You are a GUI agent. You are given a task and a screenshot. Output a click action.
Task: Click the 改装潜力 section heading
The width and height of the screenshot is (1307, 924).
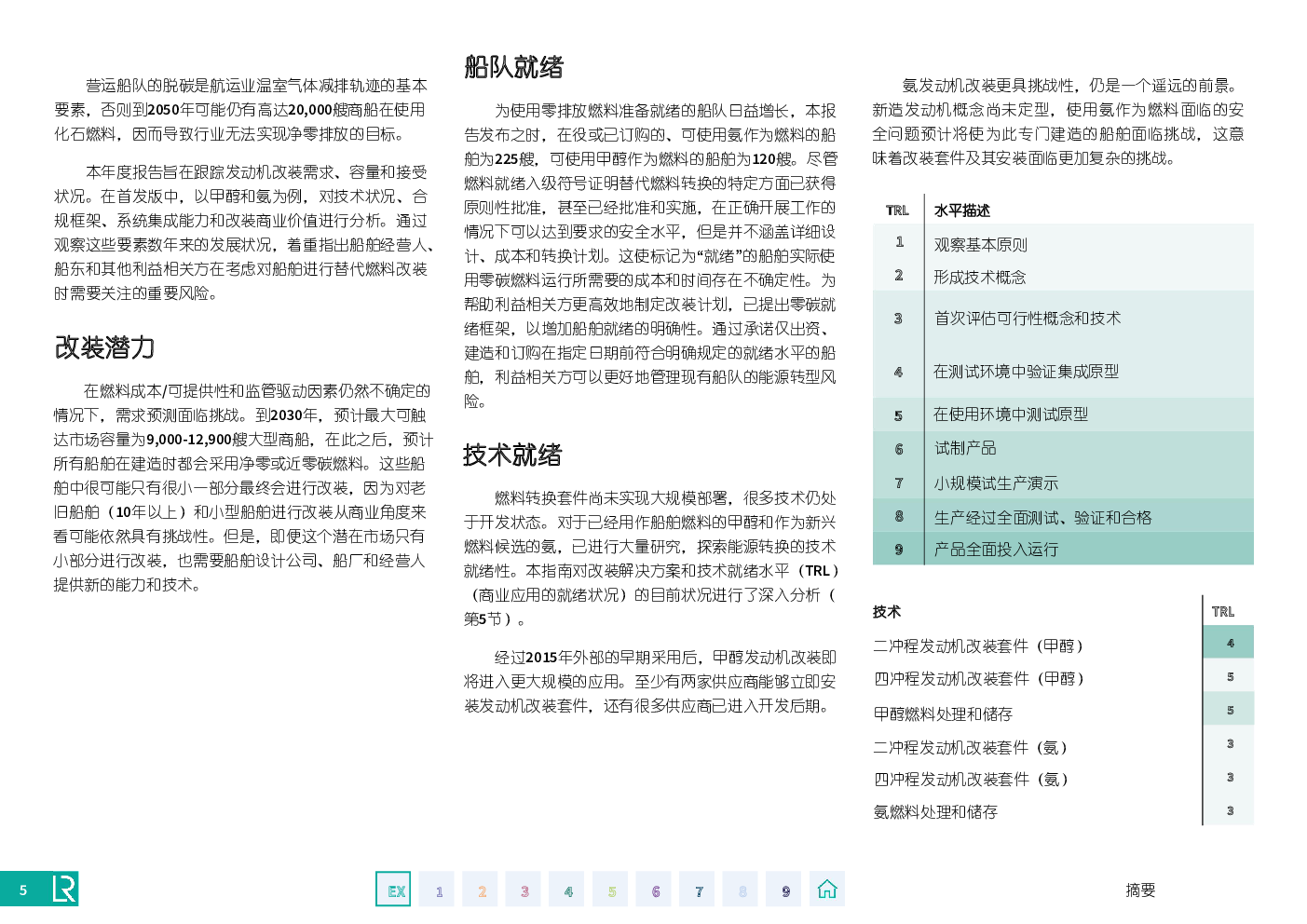point(104,348)
